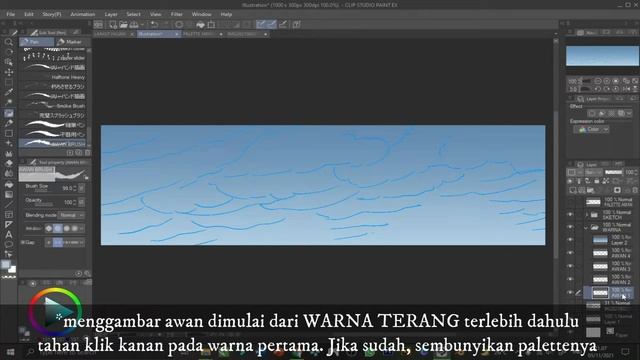Click the main drawing color swatch
The width and height of the screenshot is (640, 360).
coord(5,265)
